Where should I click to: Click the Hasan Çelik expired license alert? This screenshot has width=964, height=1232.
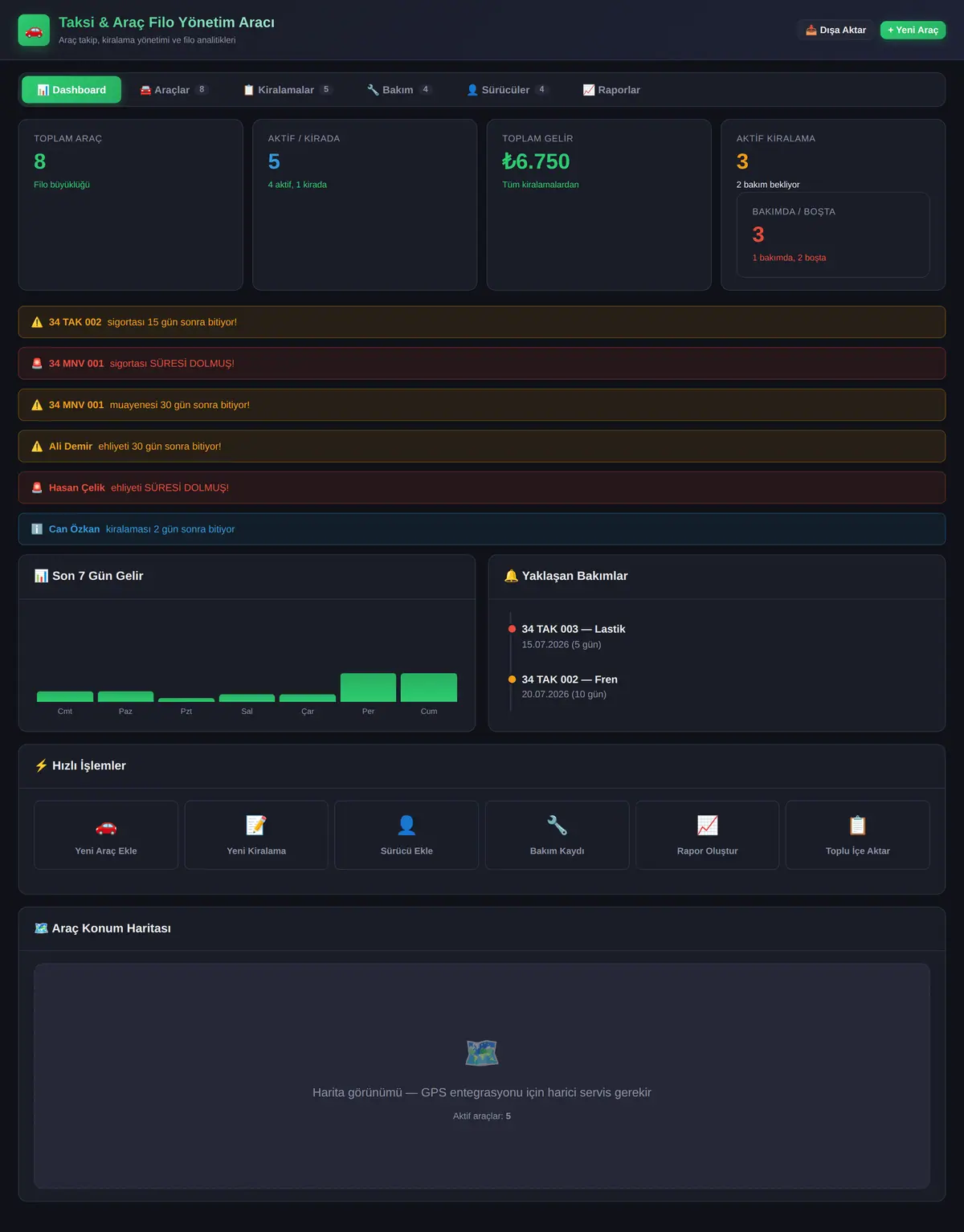click(482, 487)
